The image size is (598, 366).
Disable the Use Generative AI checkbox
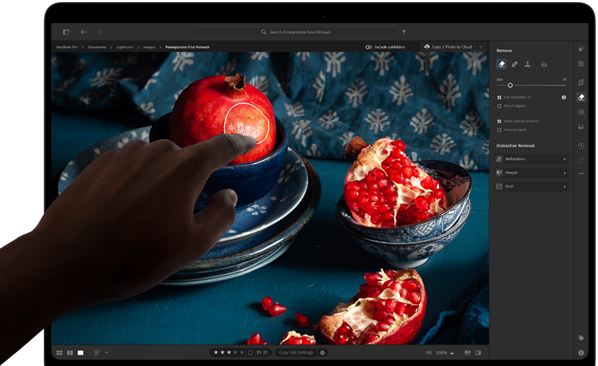[499, 98]
